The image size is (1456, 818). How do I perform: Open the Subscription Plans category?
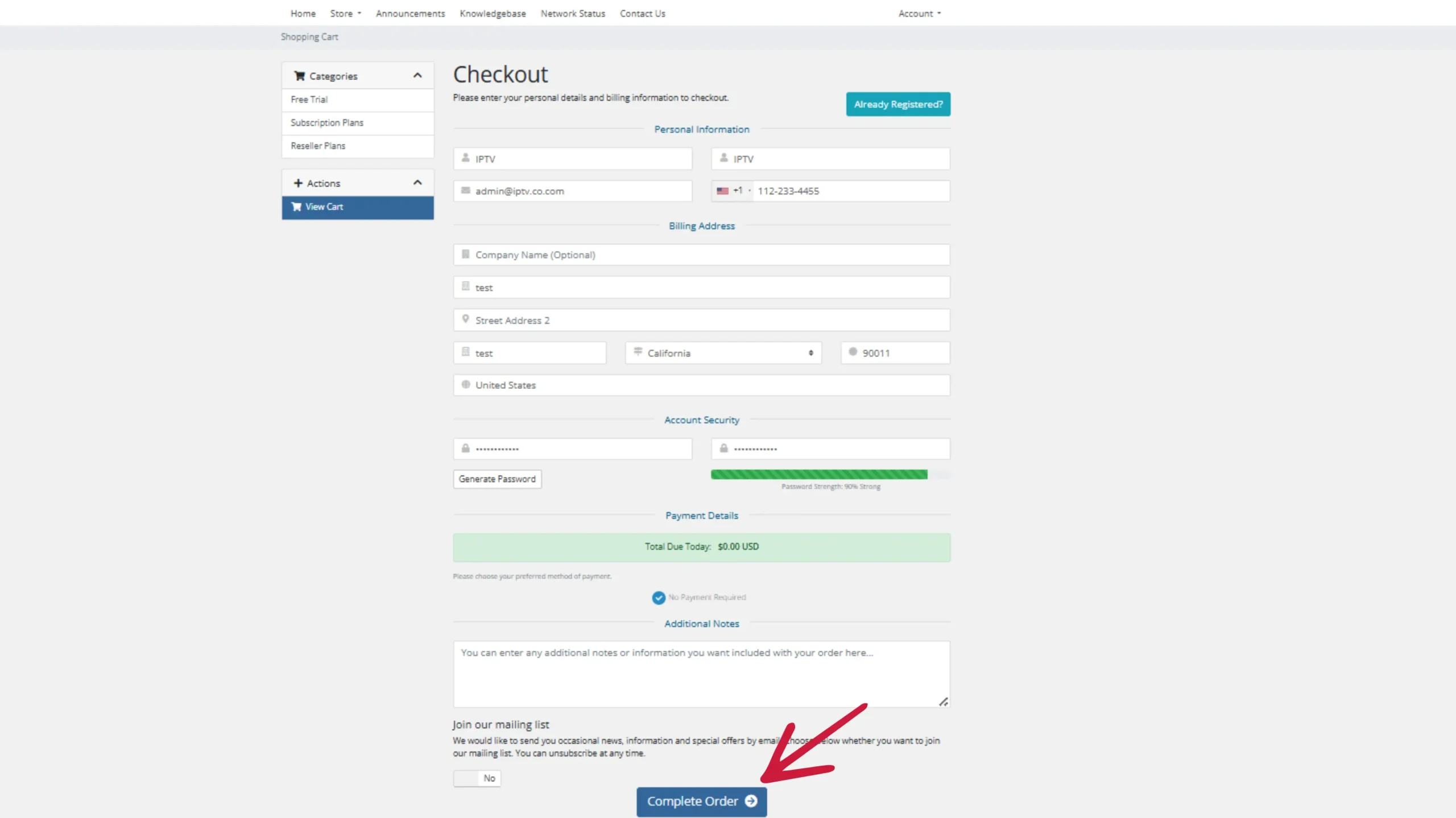[x=358, y=123]
